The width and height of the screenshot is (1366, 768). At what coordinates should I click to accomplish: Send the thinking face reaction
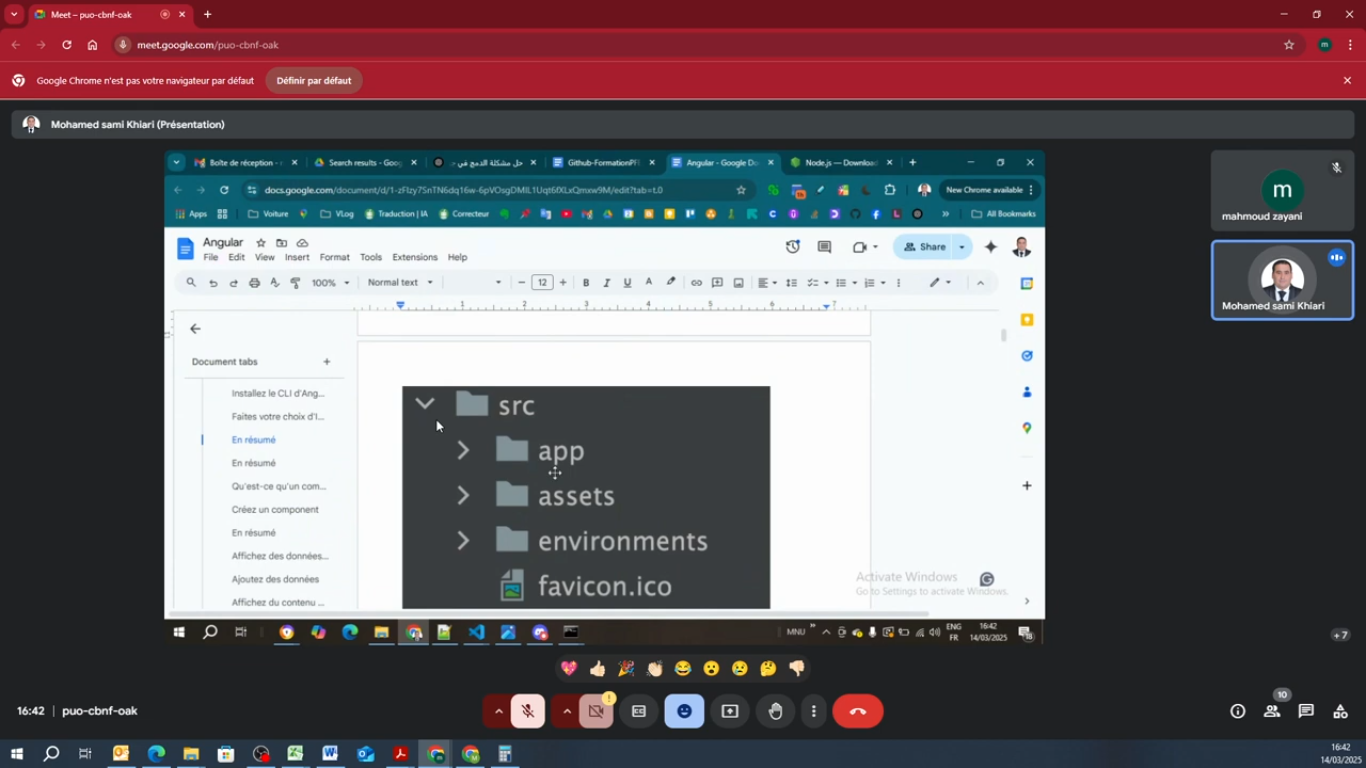pyautogui.click(x=768, y=668)
